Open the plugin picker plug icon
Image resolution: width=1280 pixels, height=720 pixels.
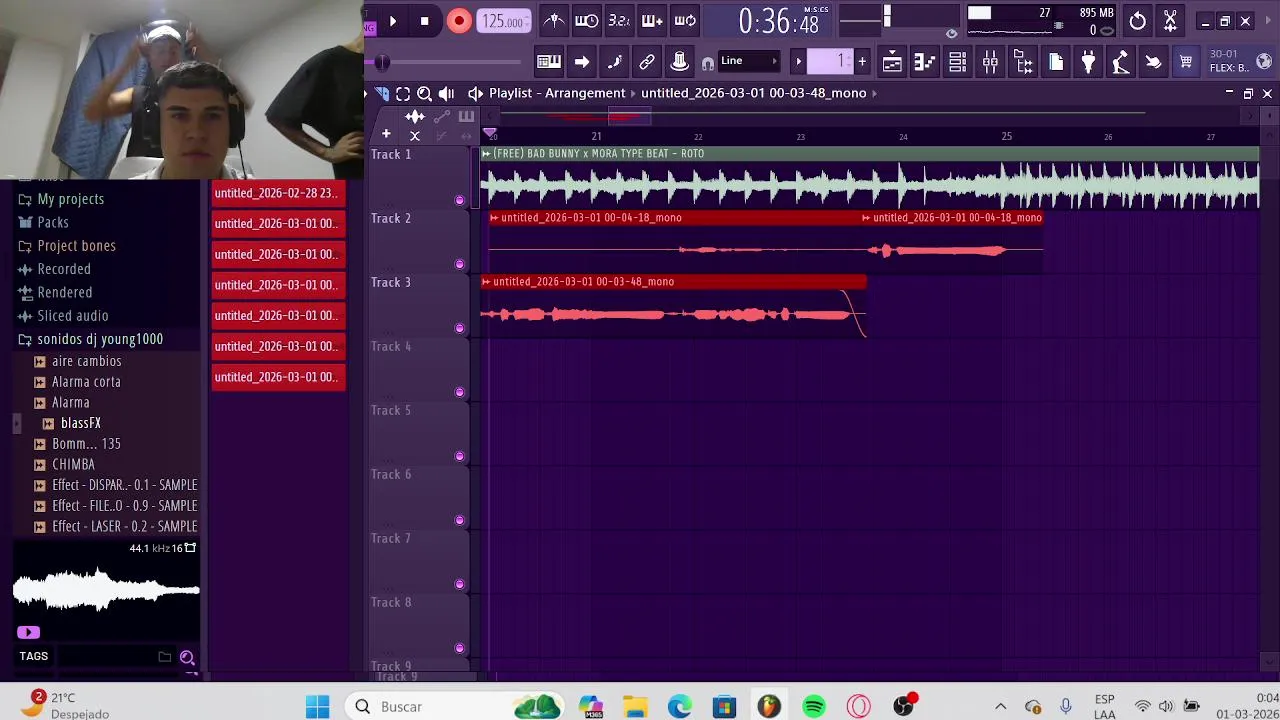pyautogui.click(x=1088, y=62)
